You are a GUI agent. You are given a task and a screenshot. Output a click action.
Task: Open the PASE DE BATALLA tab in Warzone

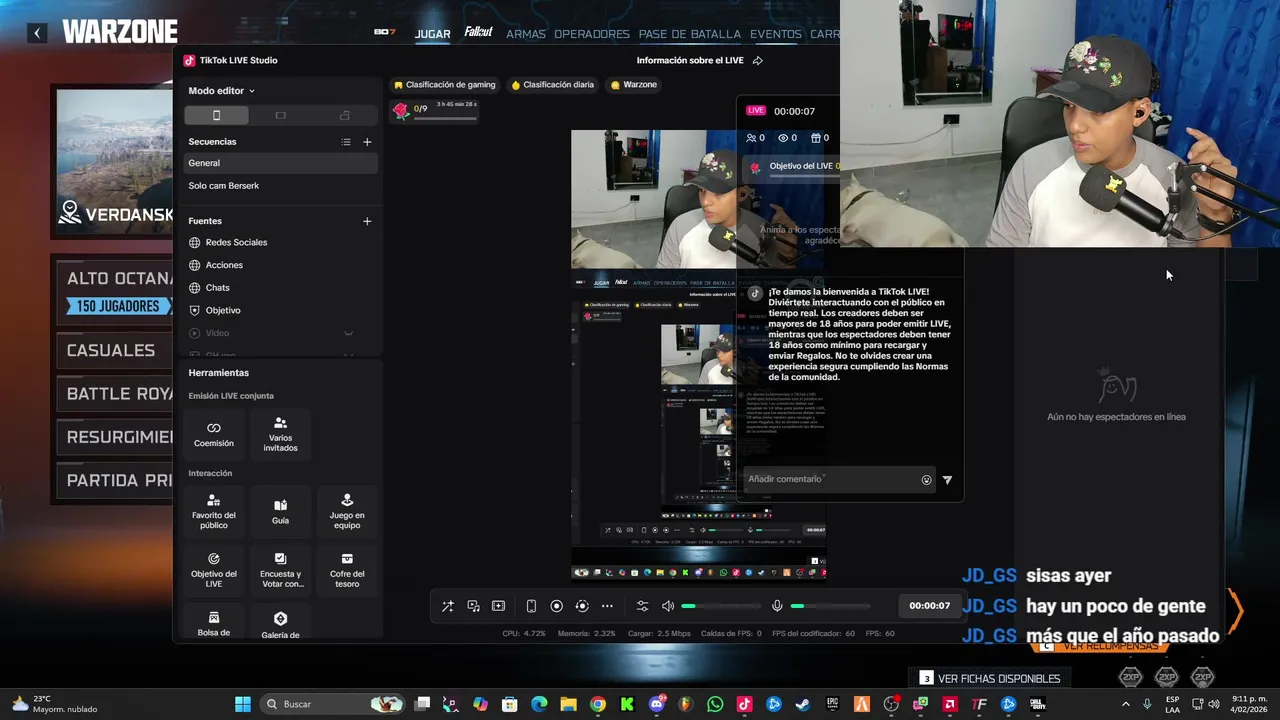tap(690, 34)
